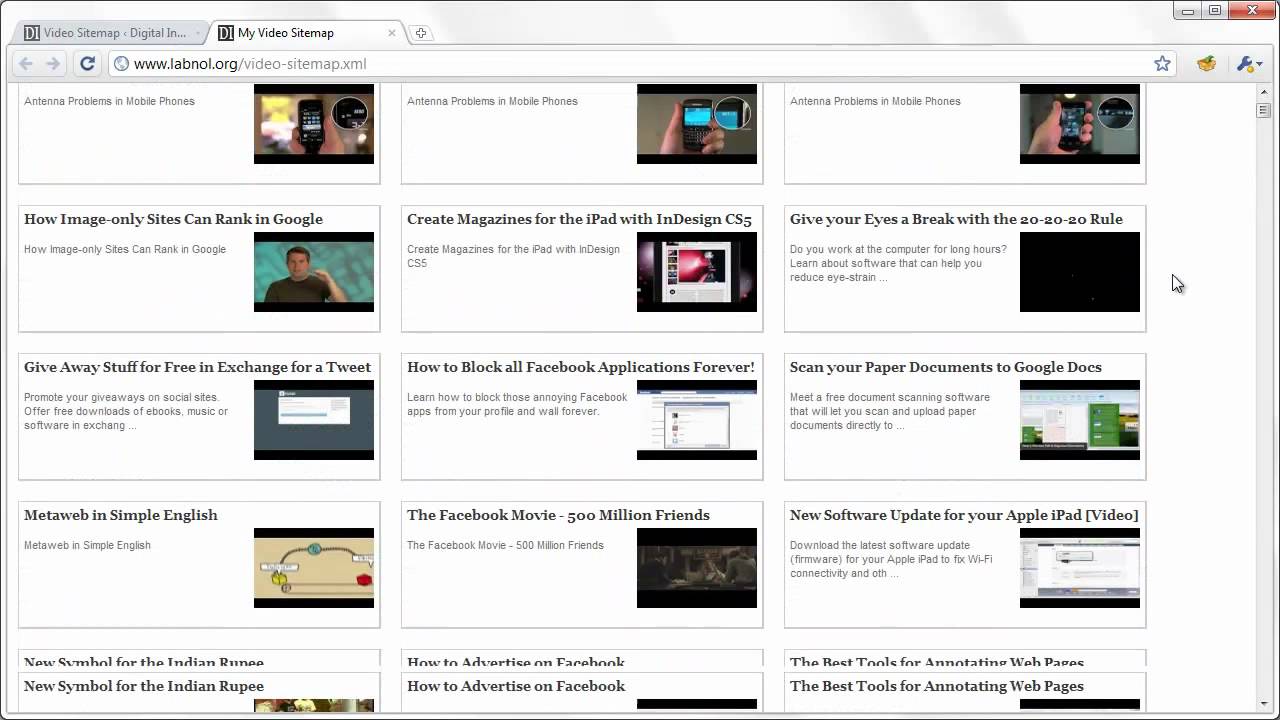The height and width of the screenshot is (720, 1280).
Task: Go back using browser back arrow
Action: [x=26, y=63]
